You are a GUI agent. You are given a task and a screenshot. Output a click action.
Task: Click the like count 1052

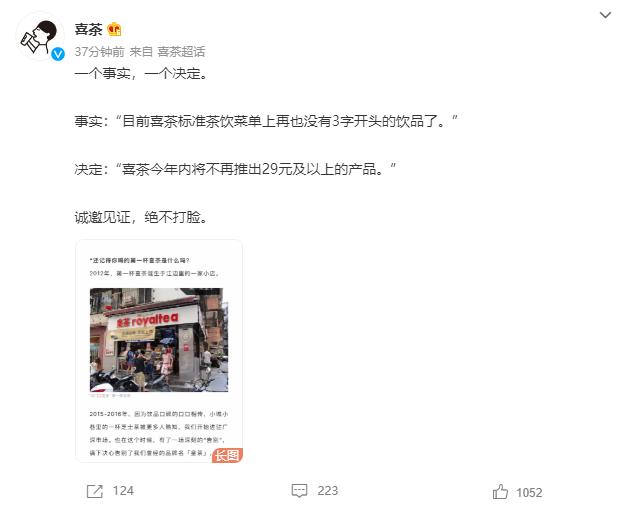(x=529, y=493)
